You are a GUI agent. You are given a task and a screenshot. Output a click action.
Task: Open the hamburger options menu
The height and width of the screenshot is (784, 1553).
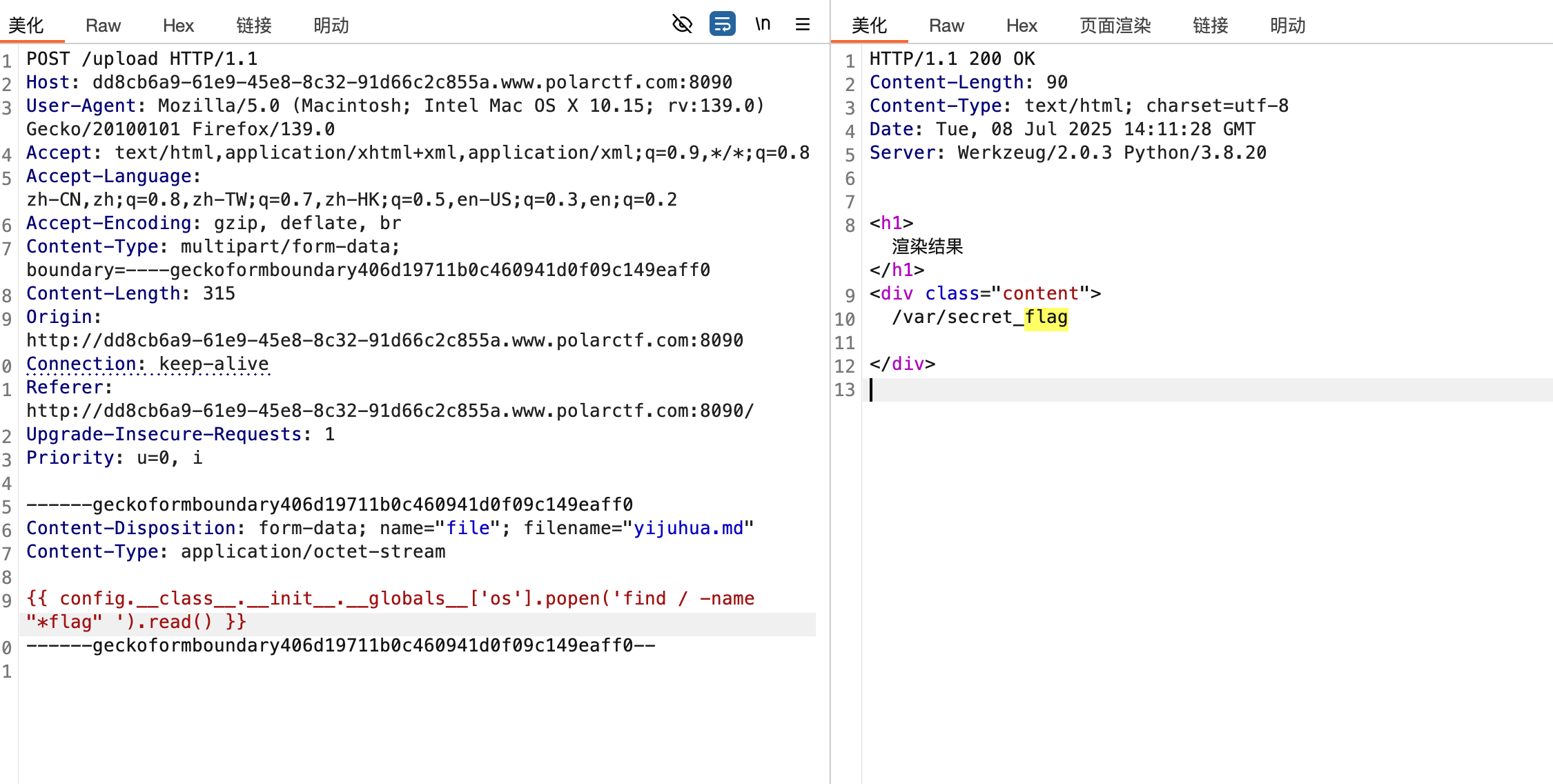(802, 24)
